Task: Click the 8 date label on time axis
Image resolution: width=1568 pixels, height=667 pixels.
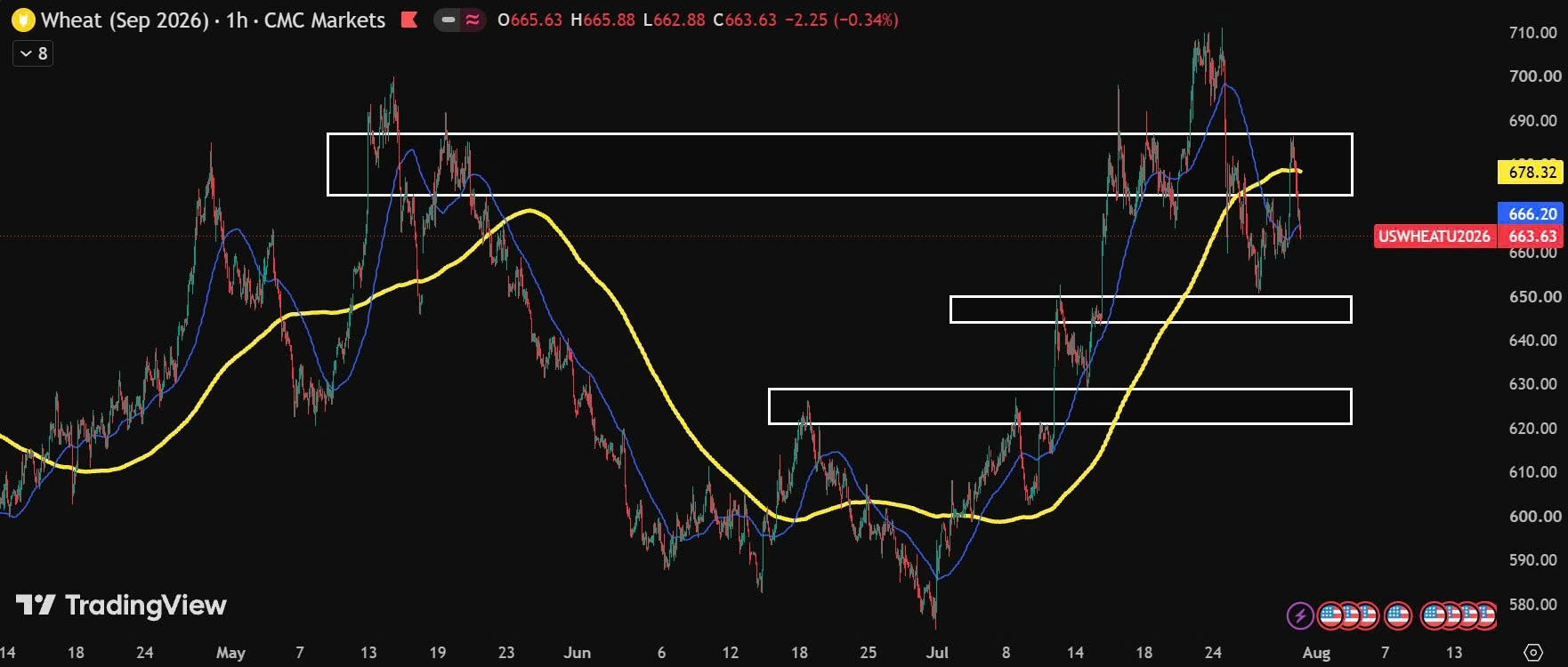Action: click(1006, 653)
